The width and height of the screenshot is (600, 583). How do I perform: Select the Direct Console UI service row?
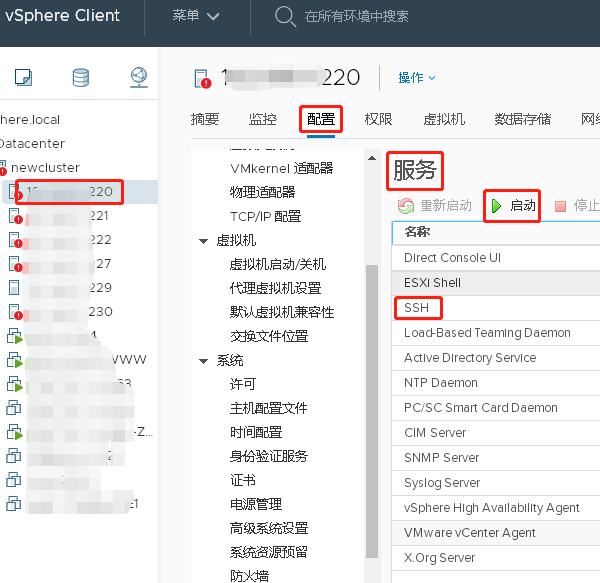tap(496, 258)
